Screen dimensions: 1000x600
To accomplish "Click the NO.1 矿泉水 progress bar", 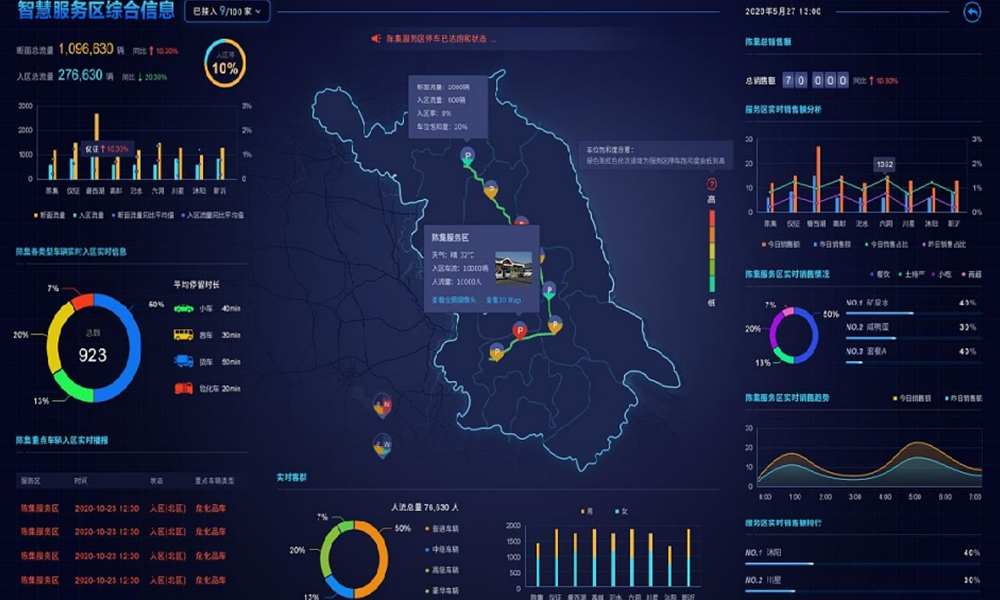I will pyautogui.click(x=915, y=313).
